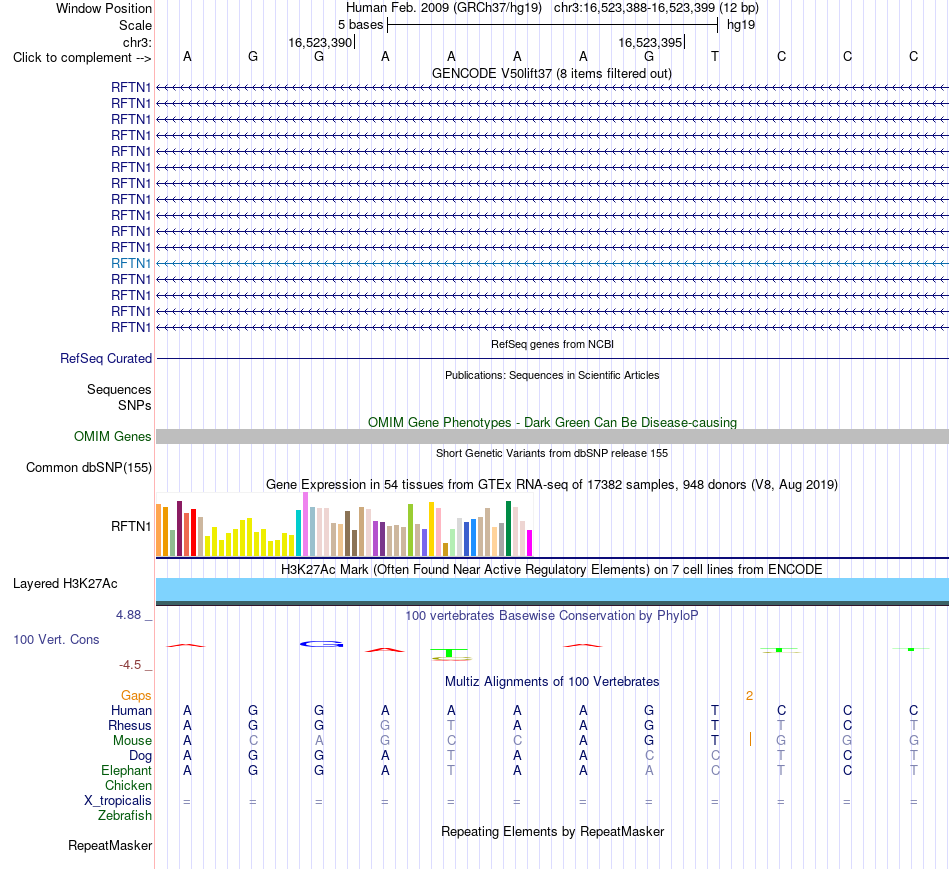Viewport: 950px width, 869px height.
Task: Click the -4.5 lower conservation axis value
Action: (130, 665)
